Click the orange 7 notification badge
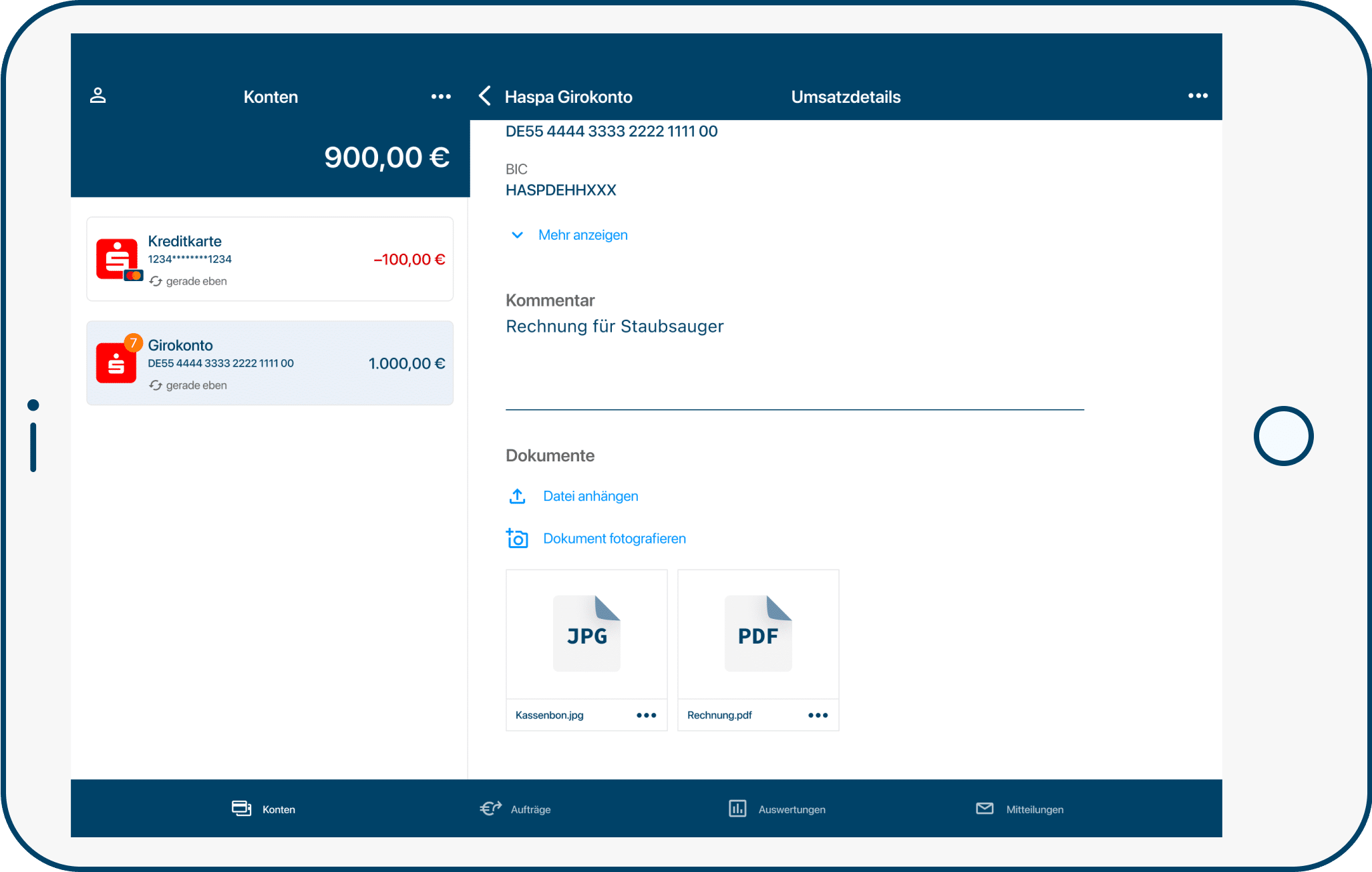Image resolution: width=1372 pixels, height=872 pixels. (x=134, y=343)
